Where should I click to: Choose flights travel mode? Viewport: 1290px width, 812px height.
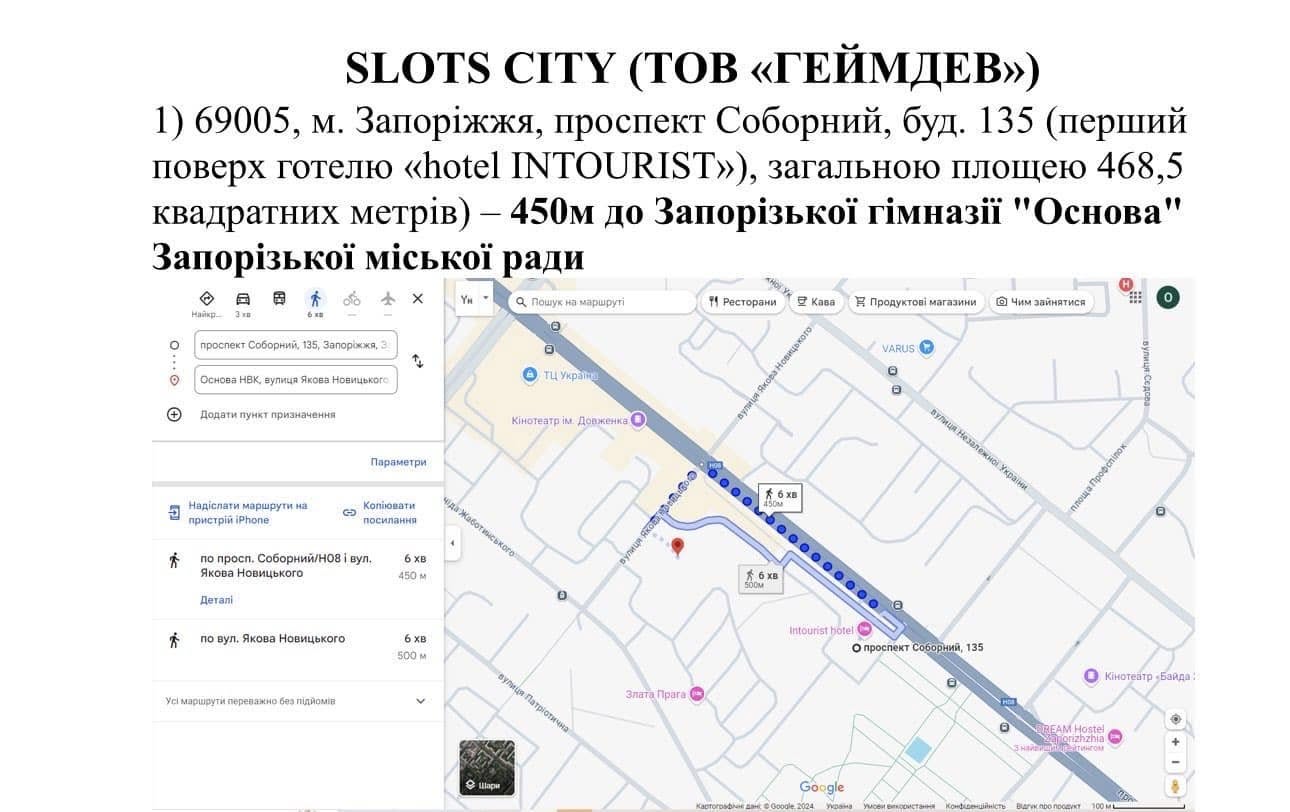coord(388,298)
